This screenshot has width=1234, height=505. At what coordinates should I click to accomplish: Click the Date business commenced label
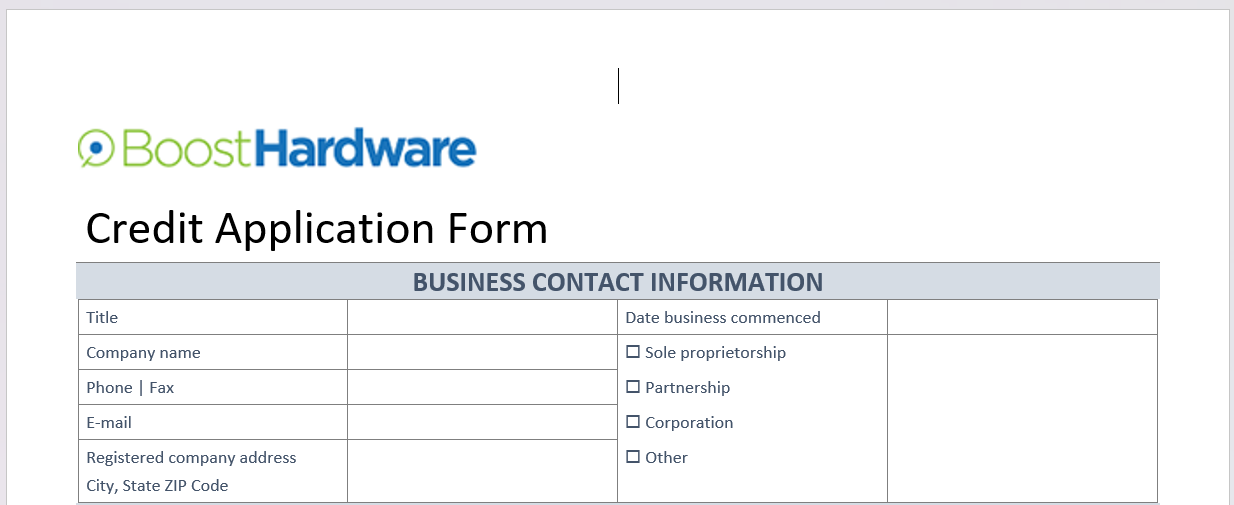723,318
